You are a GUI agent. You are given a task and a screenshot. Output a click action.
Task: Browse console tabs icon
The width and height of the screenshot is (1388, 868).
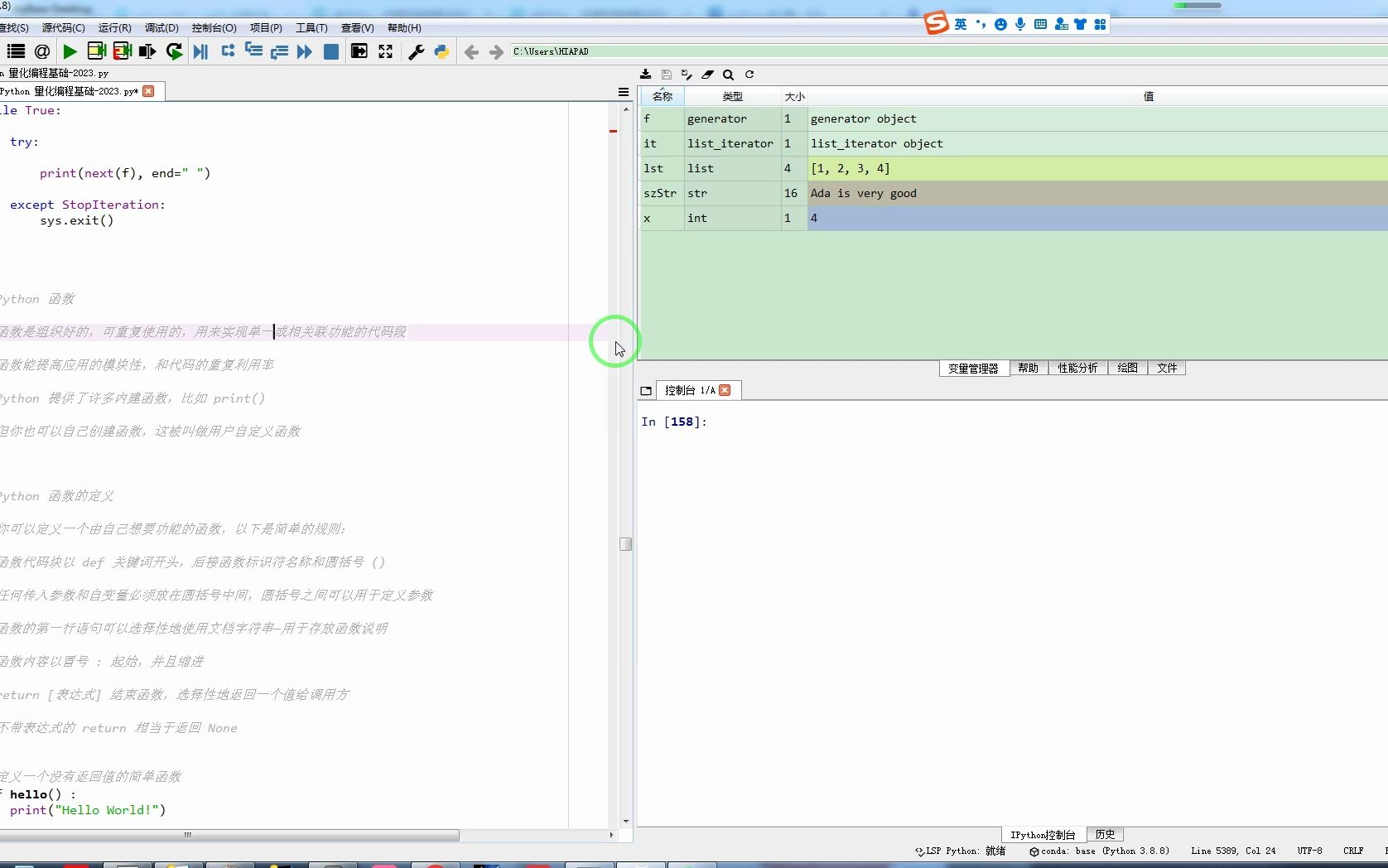tap(647, 391)
